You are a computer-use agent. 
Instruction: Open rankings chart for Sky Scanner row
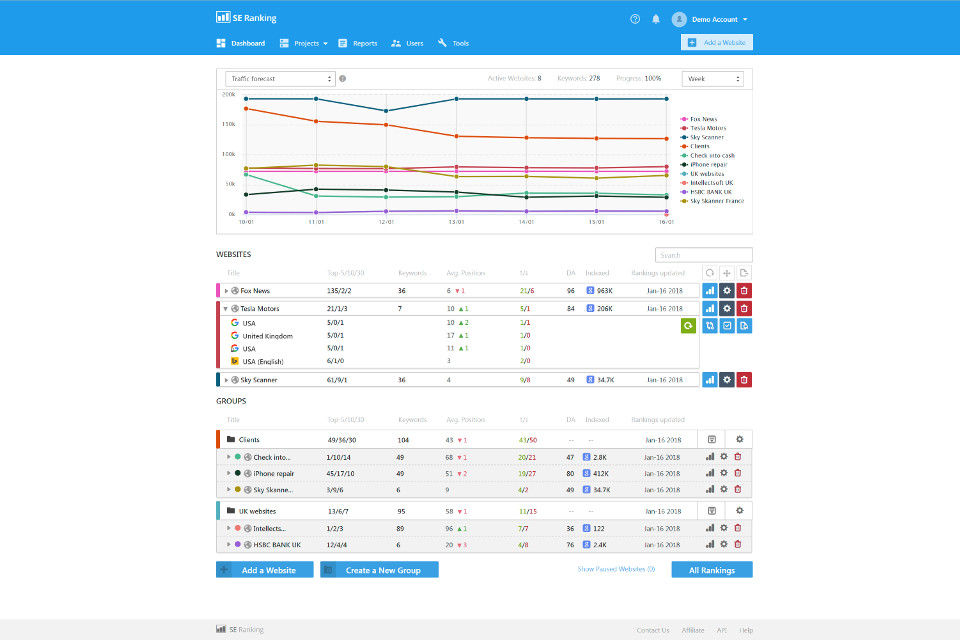click(710, 380)
